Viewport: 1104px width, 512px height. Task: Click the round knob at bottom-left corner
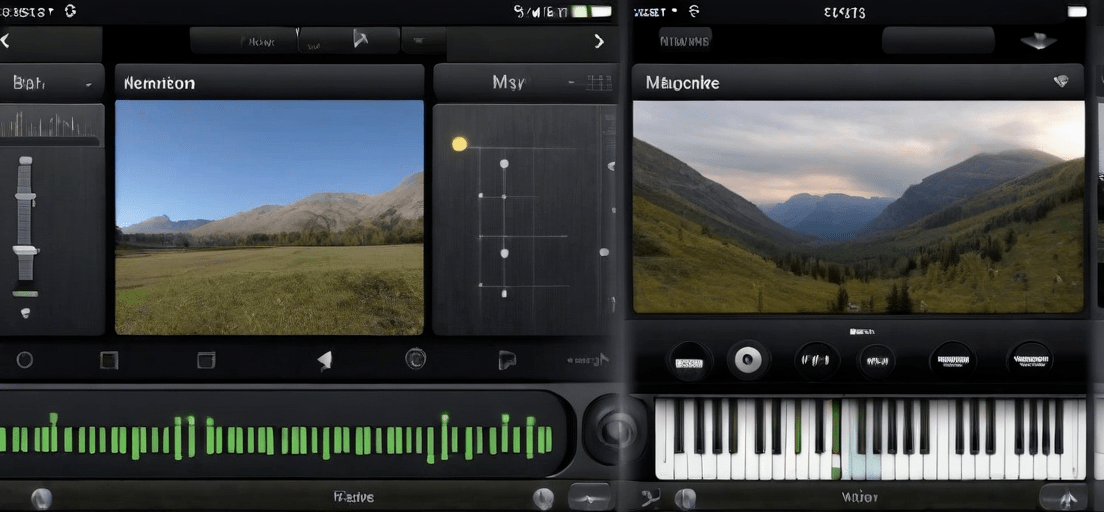point(41,499)
